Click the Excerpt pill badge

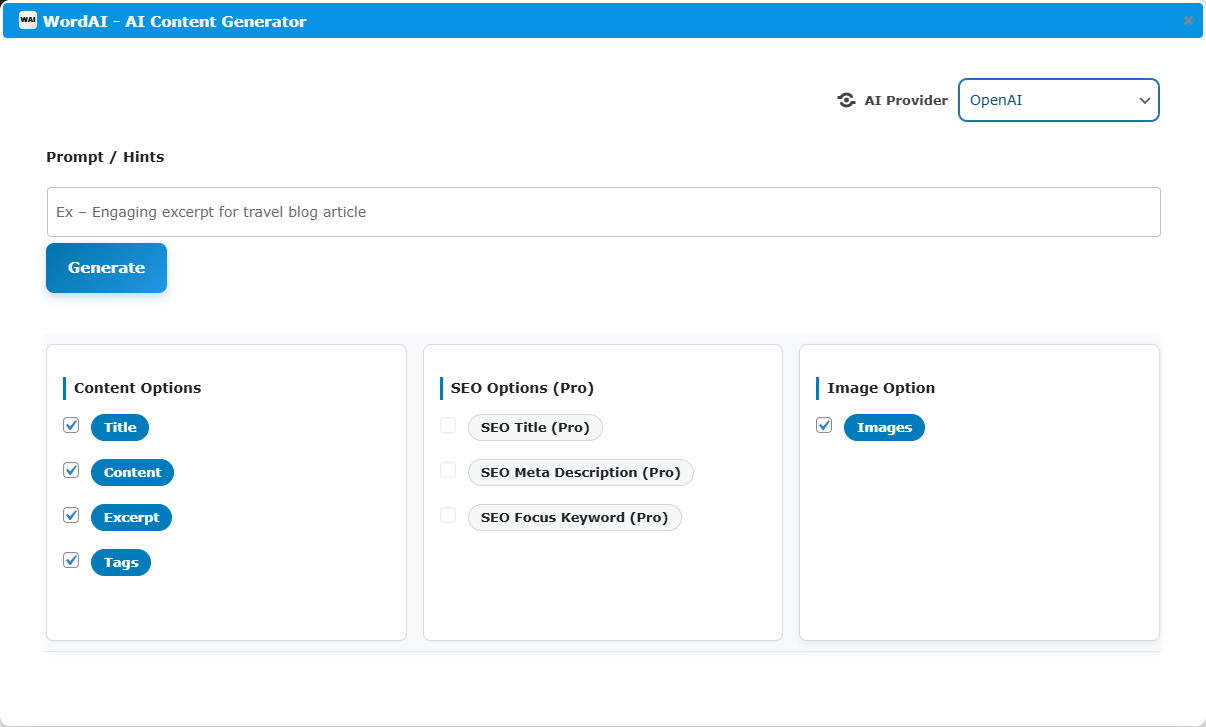[x=131, y=517]
